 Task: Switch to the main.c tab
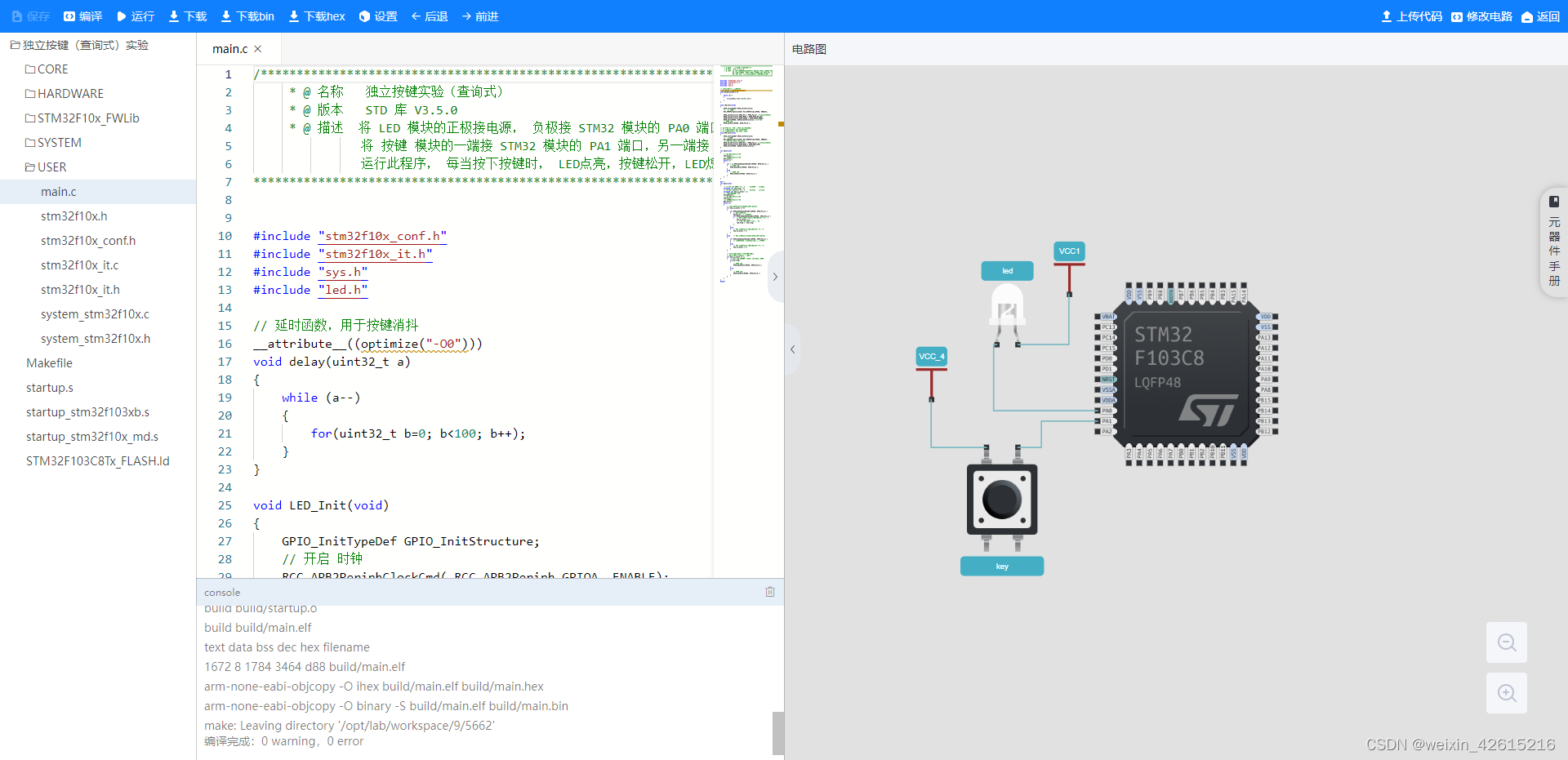[229, 48]
